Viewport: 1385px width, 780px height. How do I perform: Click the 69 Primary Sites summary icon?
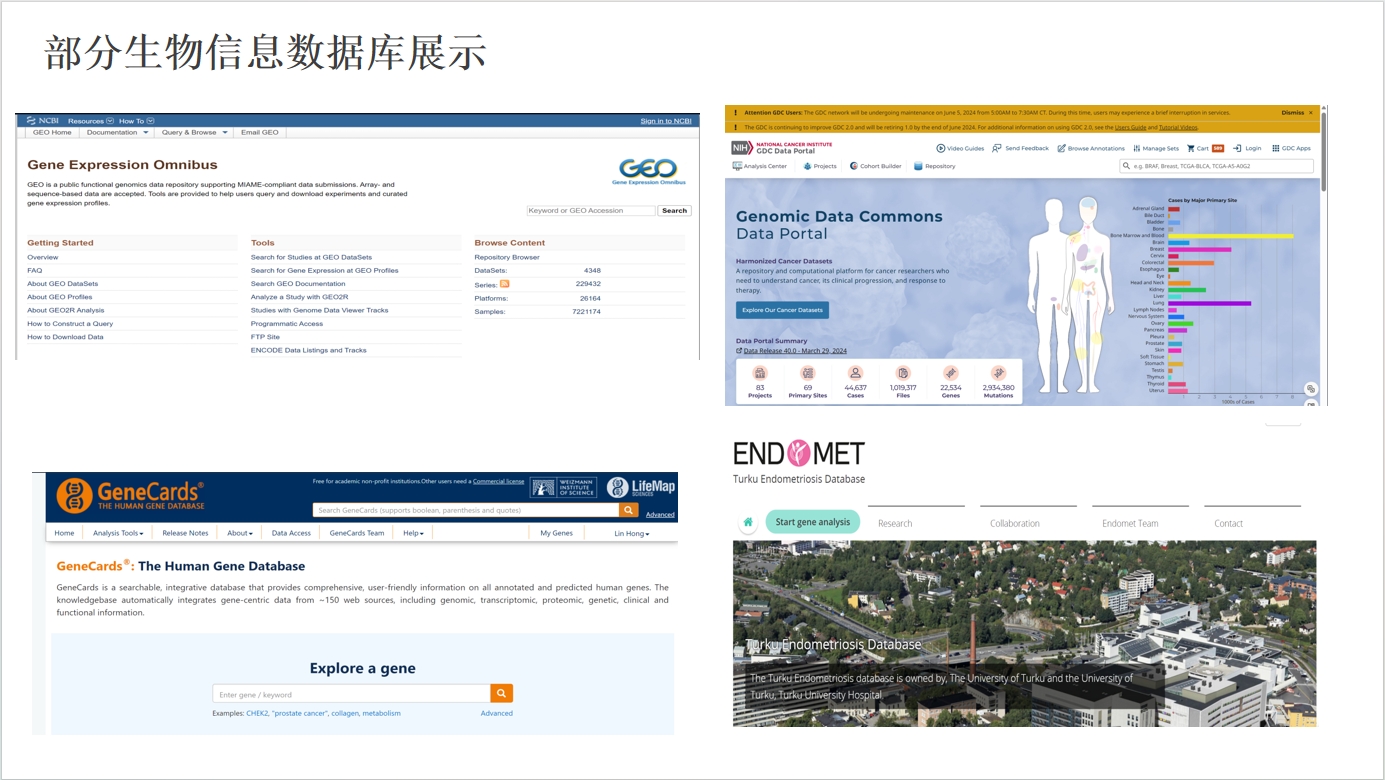pos(807,373)
